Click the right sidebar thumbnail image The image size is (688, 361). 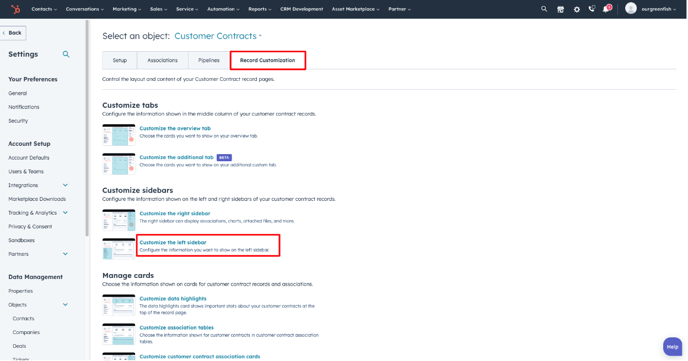[119, 220]
